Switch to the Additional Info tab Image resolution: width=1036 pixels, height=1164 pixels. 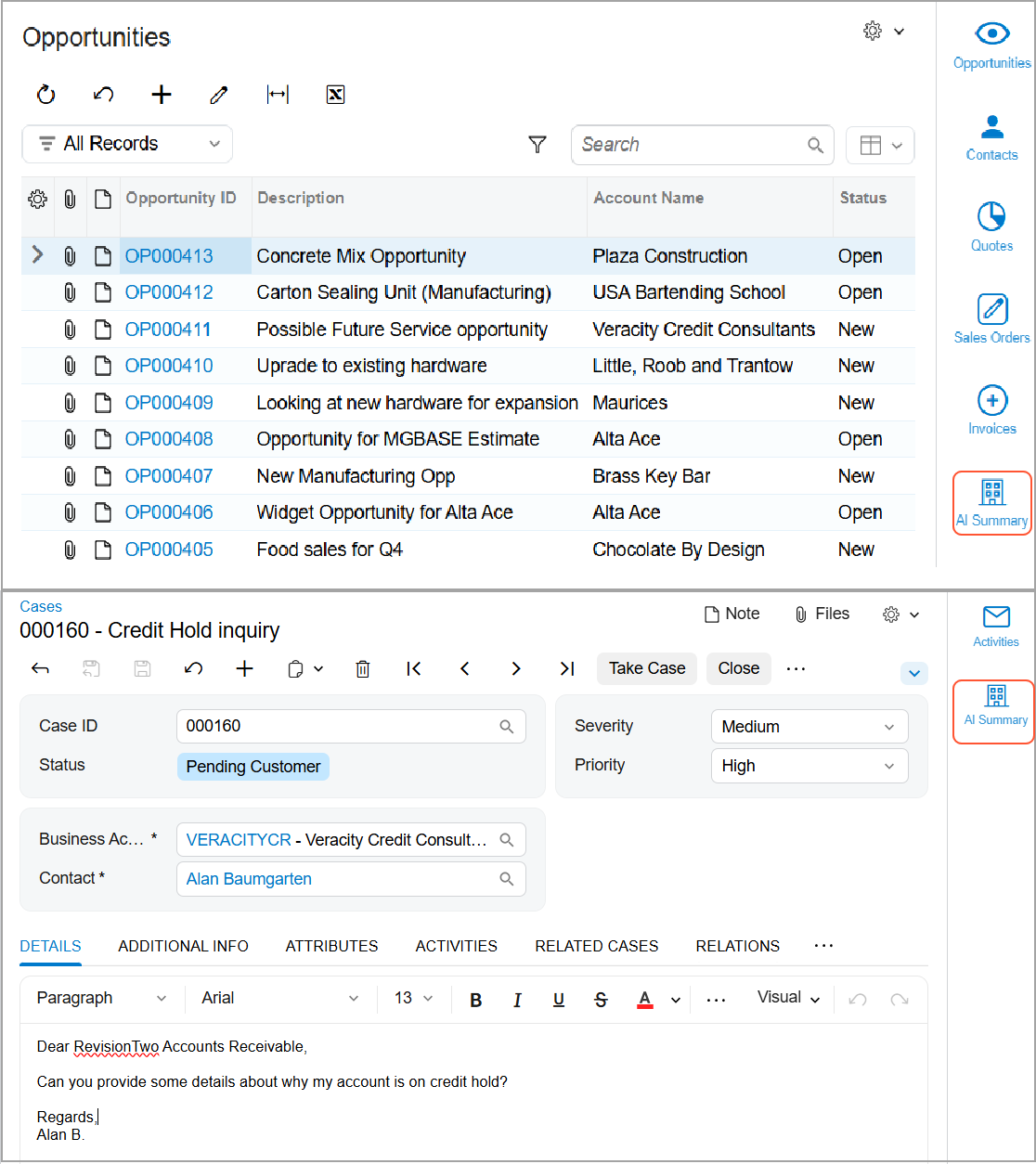point(183,946)
